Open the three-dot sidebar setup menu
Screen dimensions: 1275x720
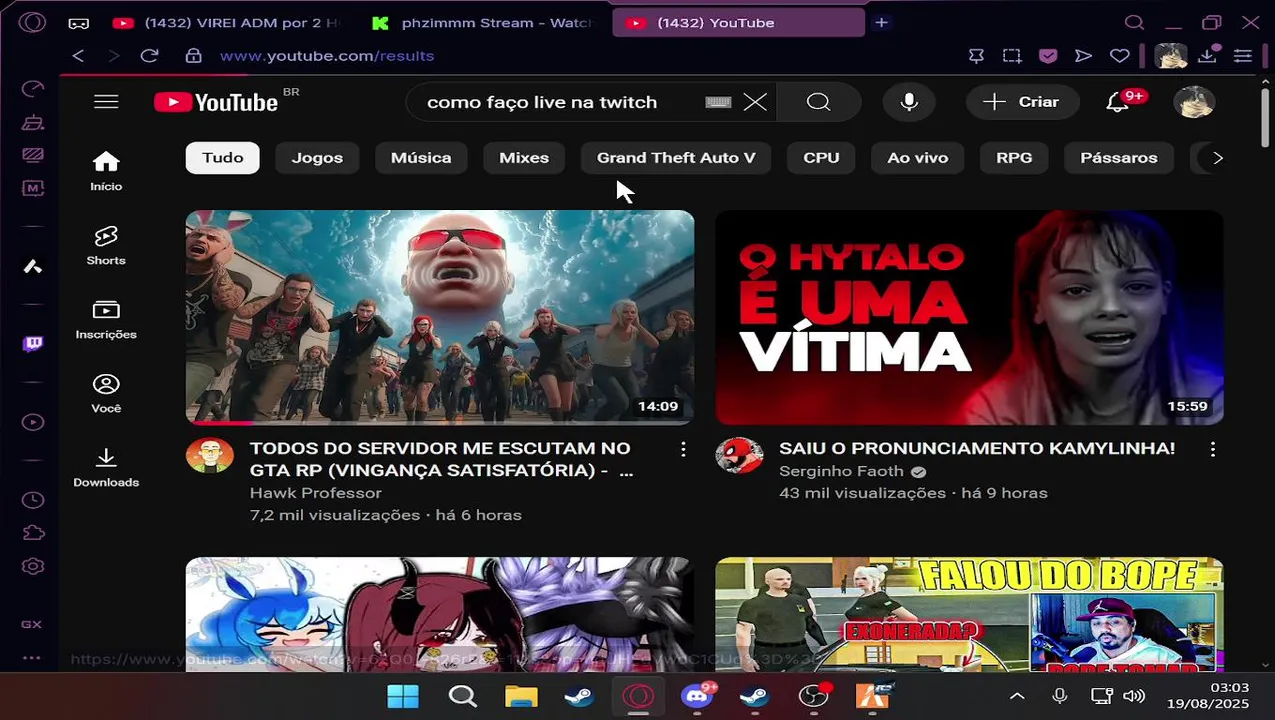32,658
